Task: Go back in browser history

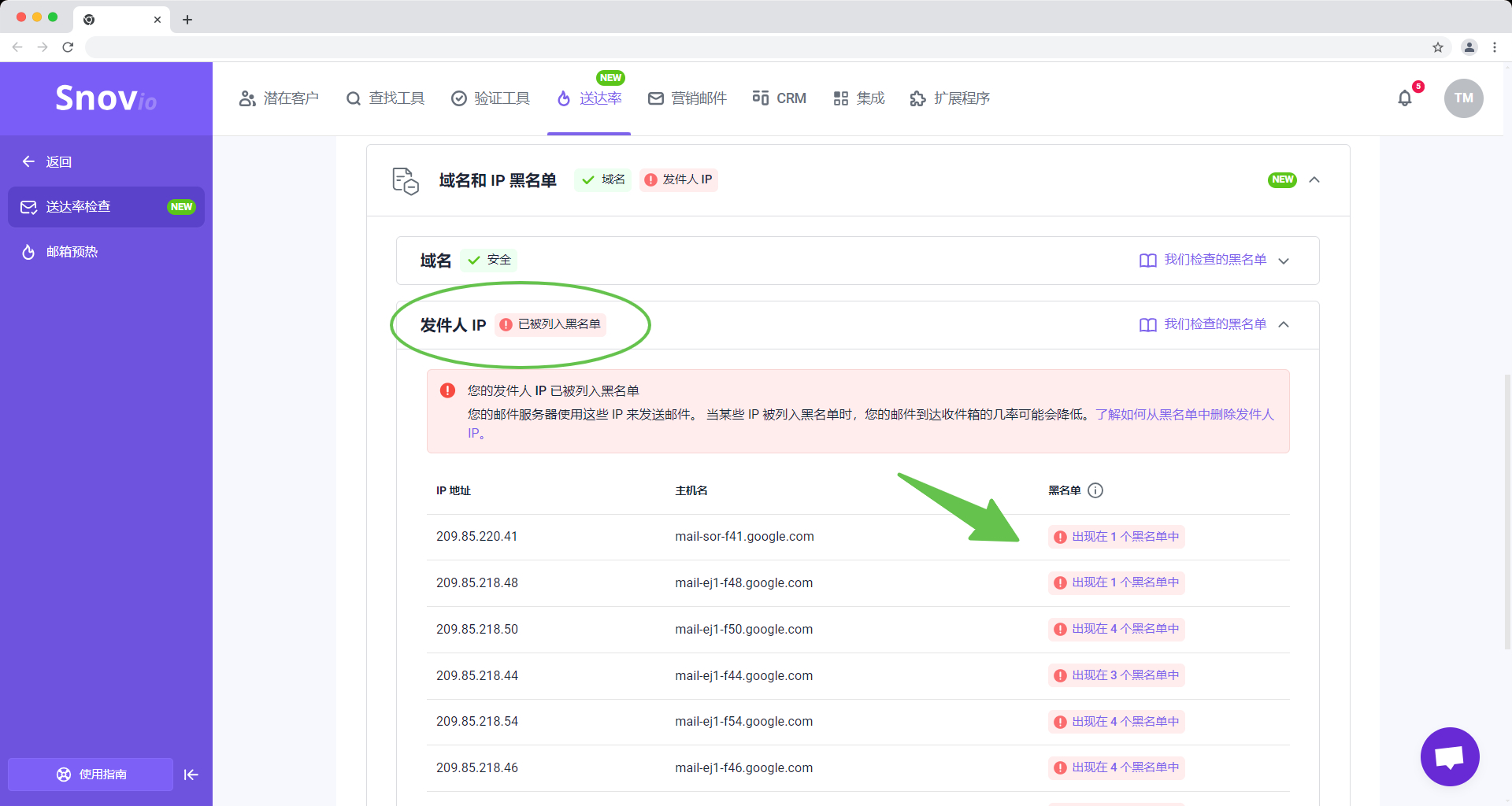Action: tap(17, 47)
